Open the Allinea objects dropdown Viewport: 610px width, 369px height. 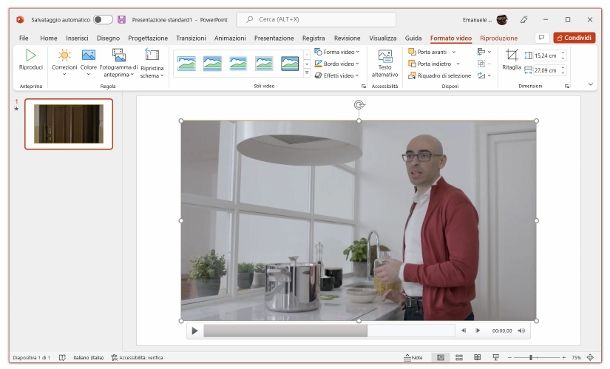(x=484, y=52)
